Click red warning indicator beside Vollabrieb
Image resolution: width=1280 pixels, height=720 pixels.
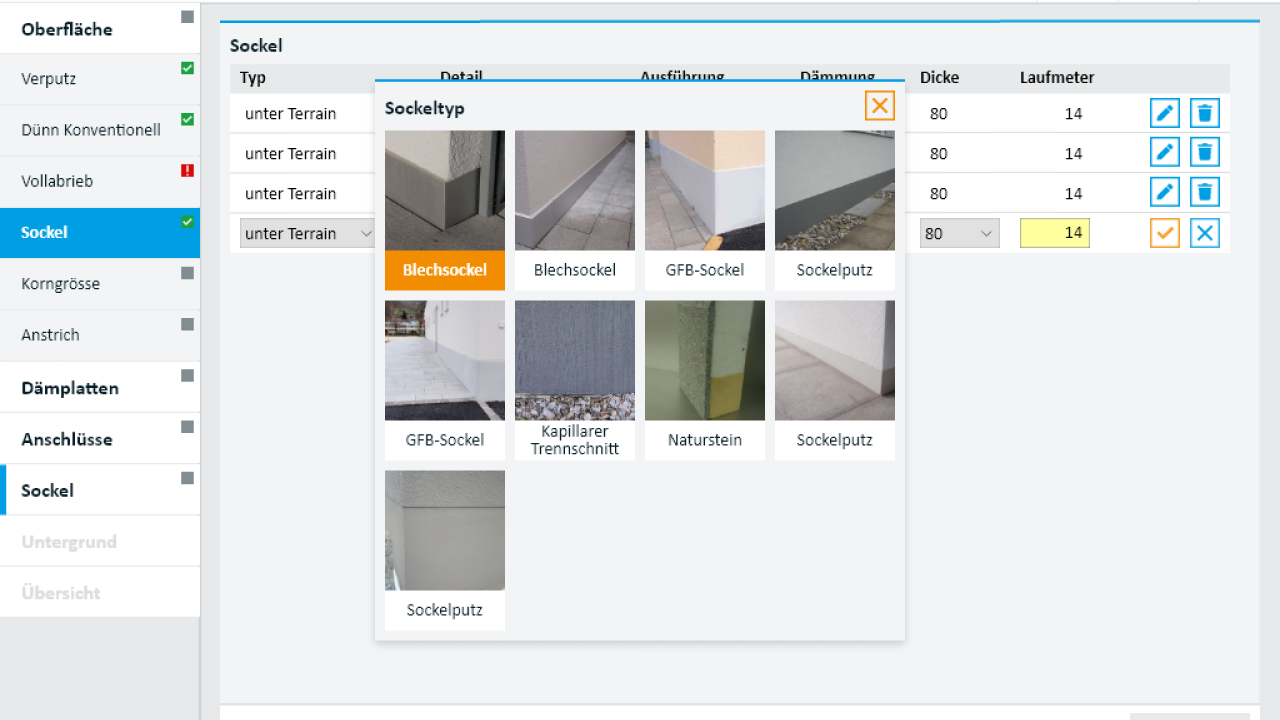tap(187, 171)
